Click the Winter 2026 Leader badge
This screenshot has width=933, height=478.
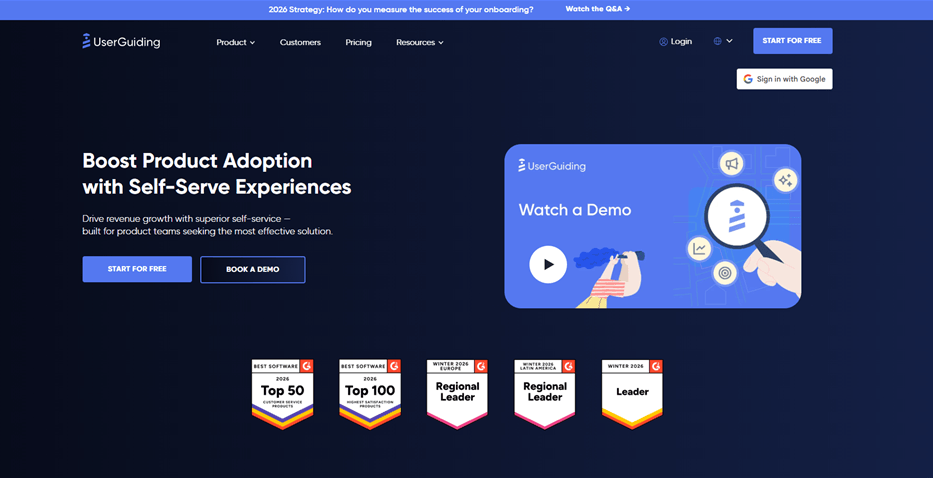point(632,393)
